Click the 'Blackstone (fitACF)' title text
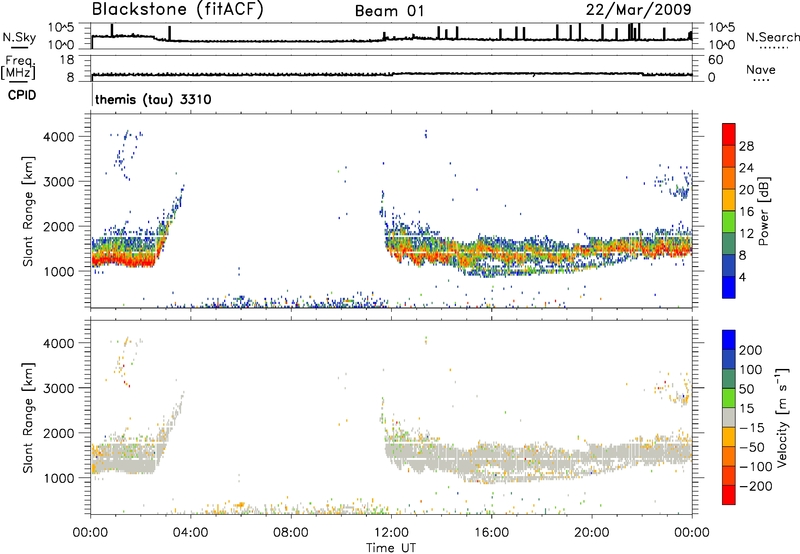Screen dimensions: 800x554 178,9
